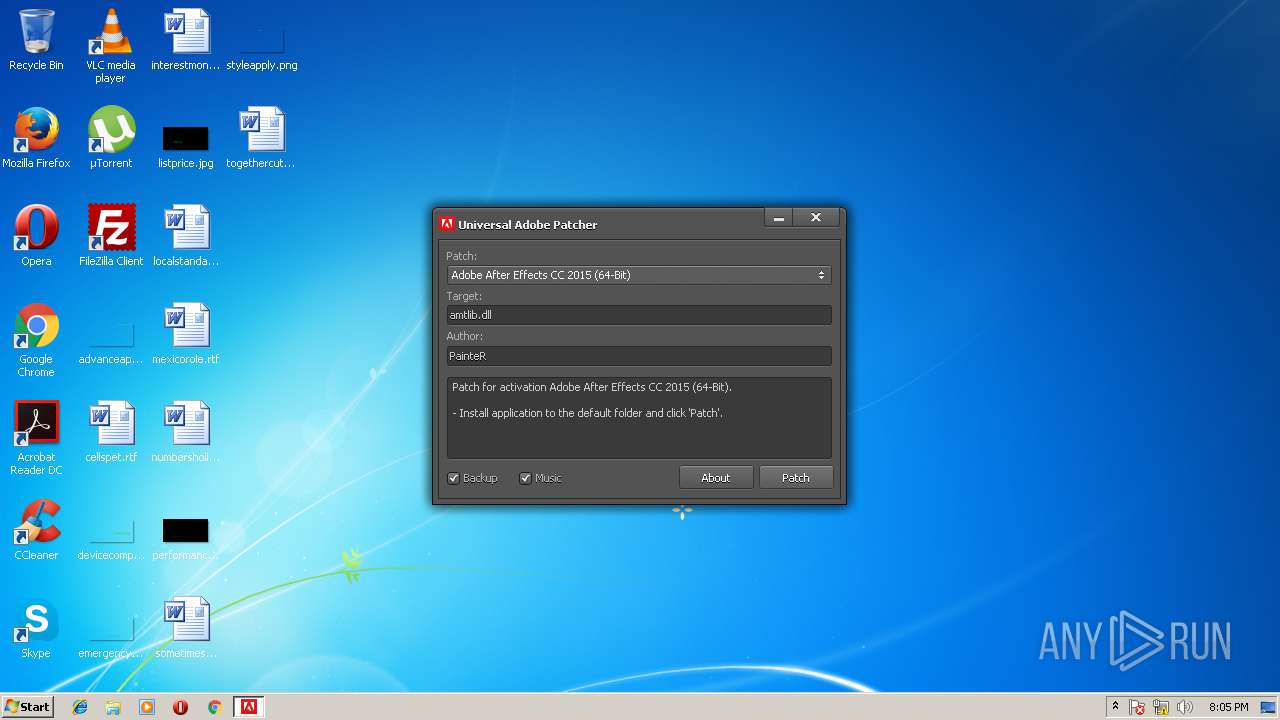Select the interestmon Word document icon
Screen dimensions: 1280x720
tap(185, 40)
